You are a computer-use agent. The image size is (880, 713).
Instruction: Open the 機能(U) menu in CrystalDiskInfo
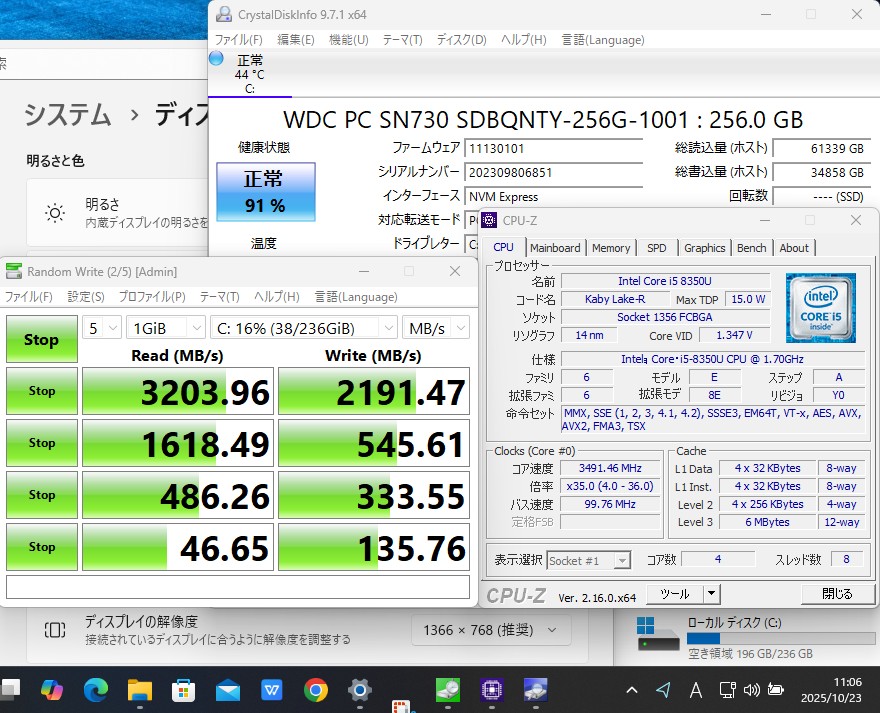(348, 40)
